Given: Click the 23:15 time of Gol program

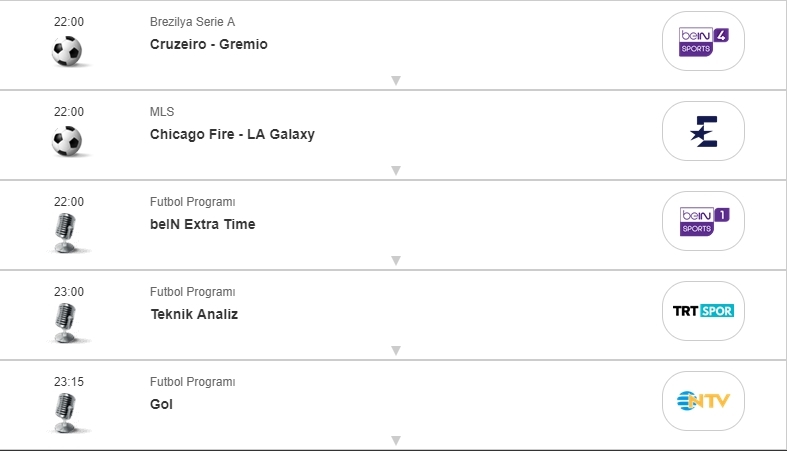Looking at the screenshot, I should (x=69, y=382).
